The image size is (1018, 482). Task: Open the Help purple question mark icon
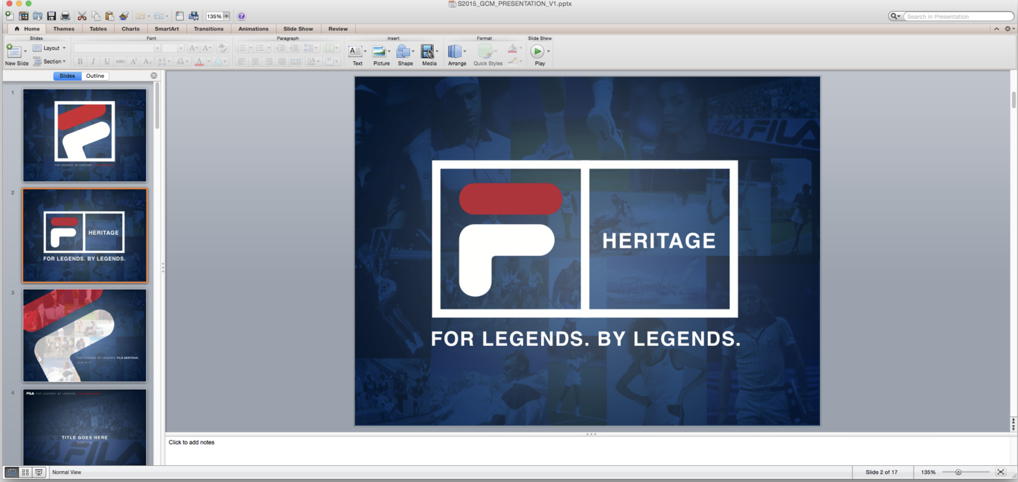tap(242, 16)
